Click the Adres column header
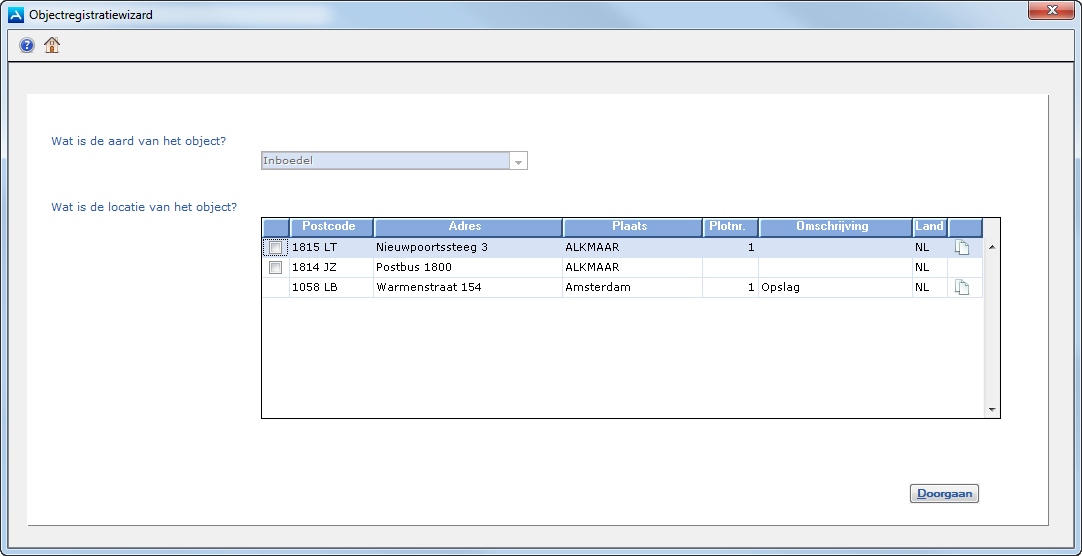1082x556 pixels. [467, 227]
